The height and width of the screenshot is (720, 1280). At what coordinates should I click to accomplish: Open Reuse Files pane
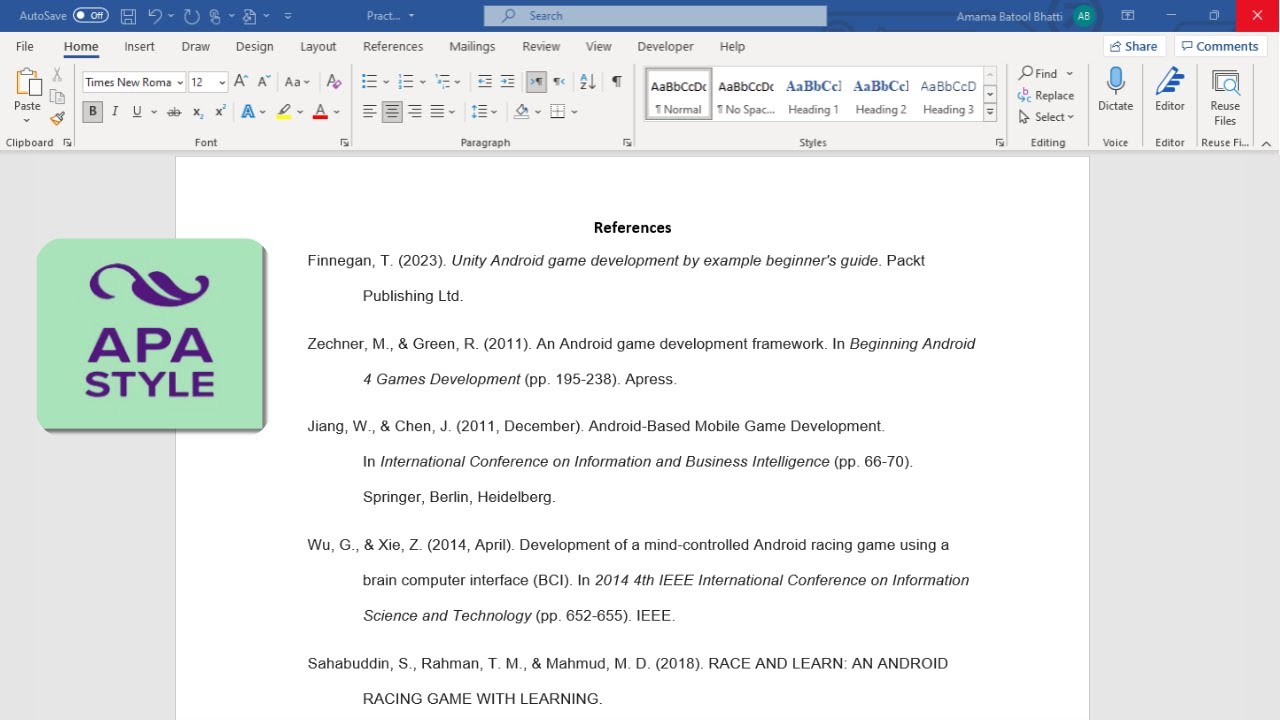pyautogui.click(x=1225, y=97)
